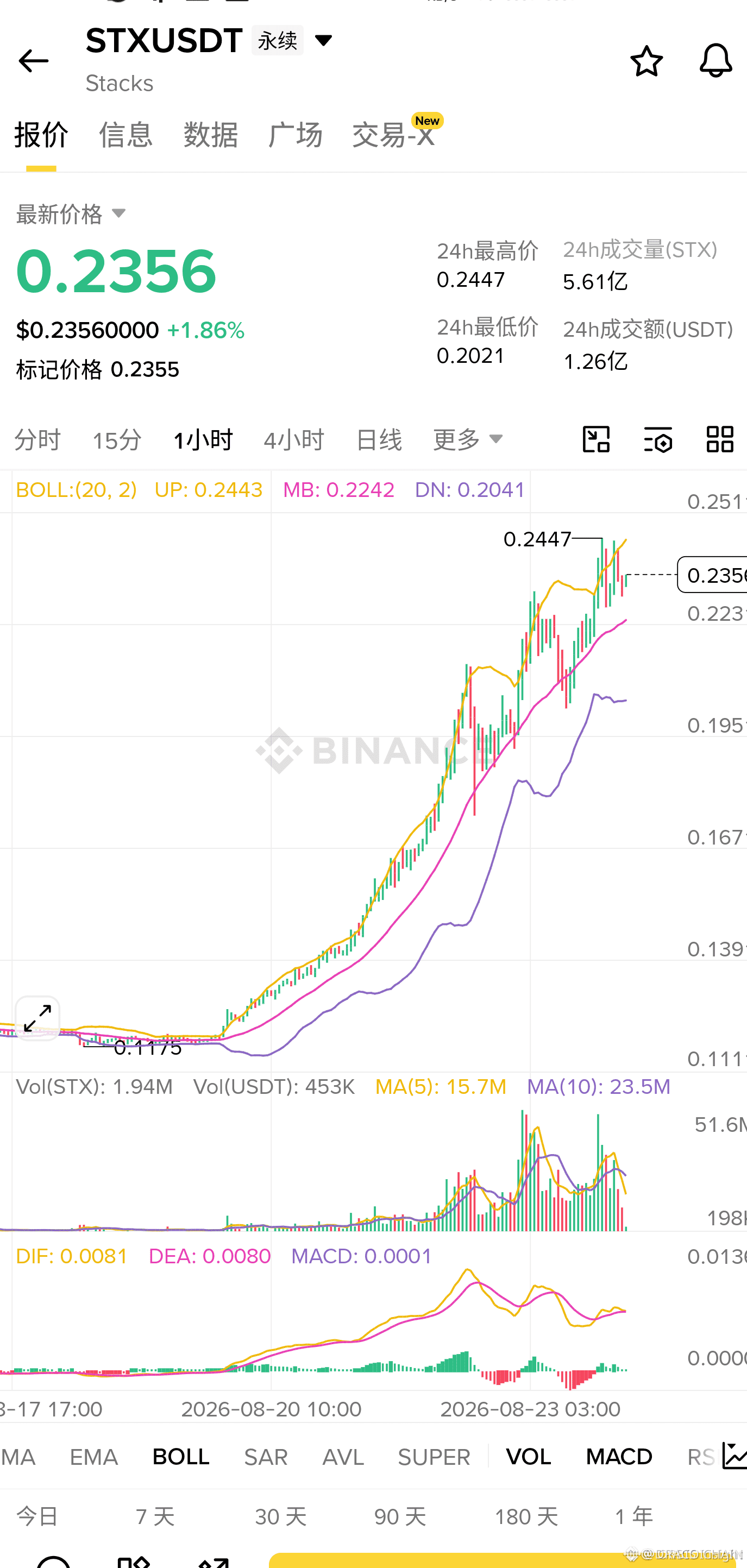Tap the large 0.2356 latest price
Screen dimensions: 747x1568
(116, 271)
